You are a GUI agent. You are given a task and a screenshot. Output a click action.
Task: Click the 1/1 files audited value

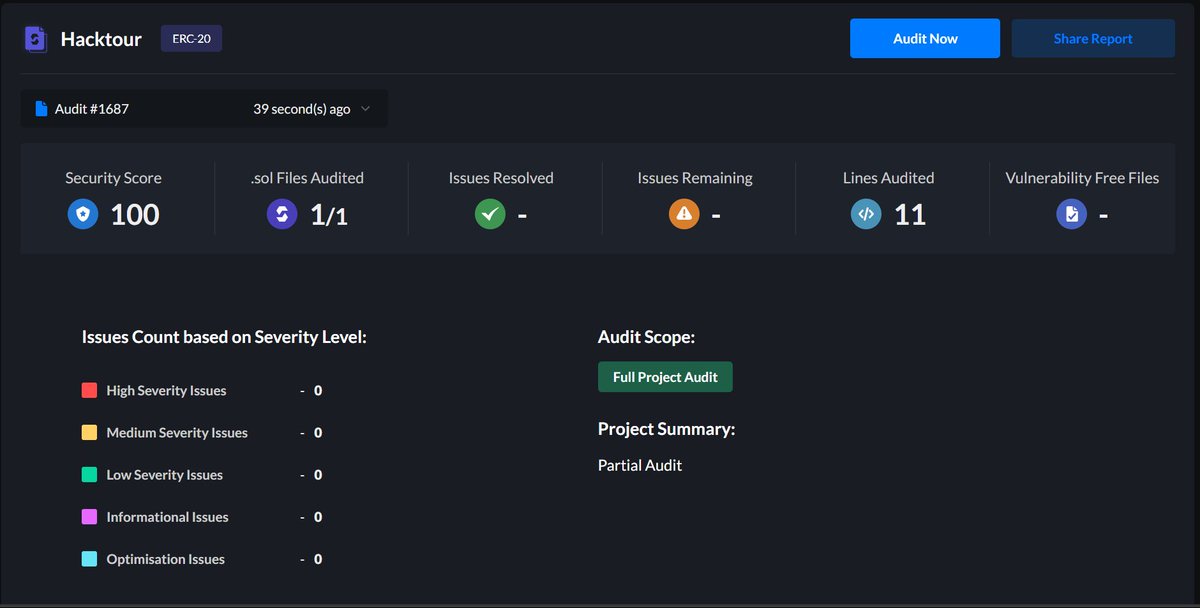[x=329, y=214]
